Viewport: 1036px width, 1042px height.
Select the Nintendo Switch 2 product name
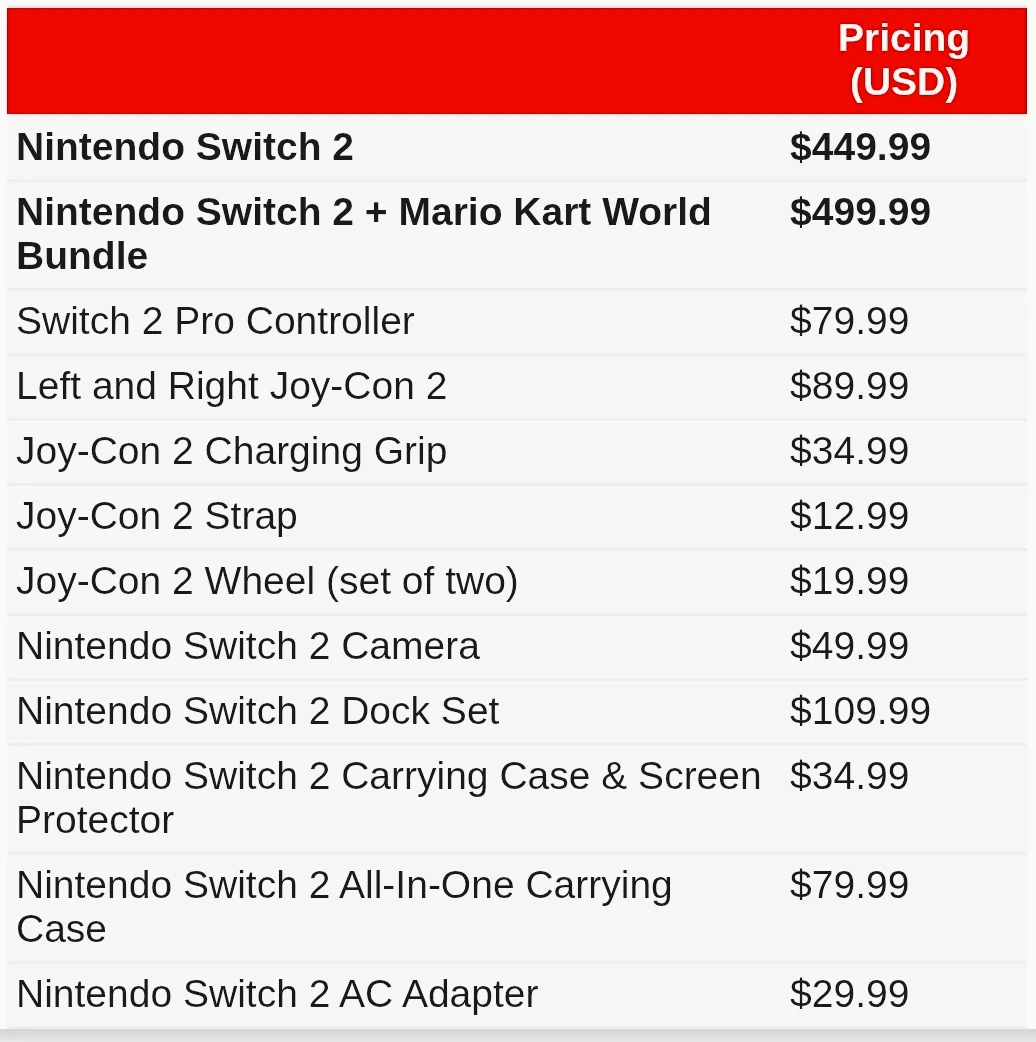[x=185, y=147]
